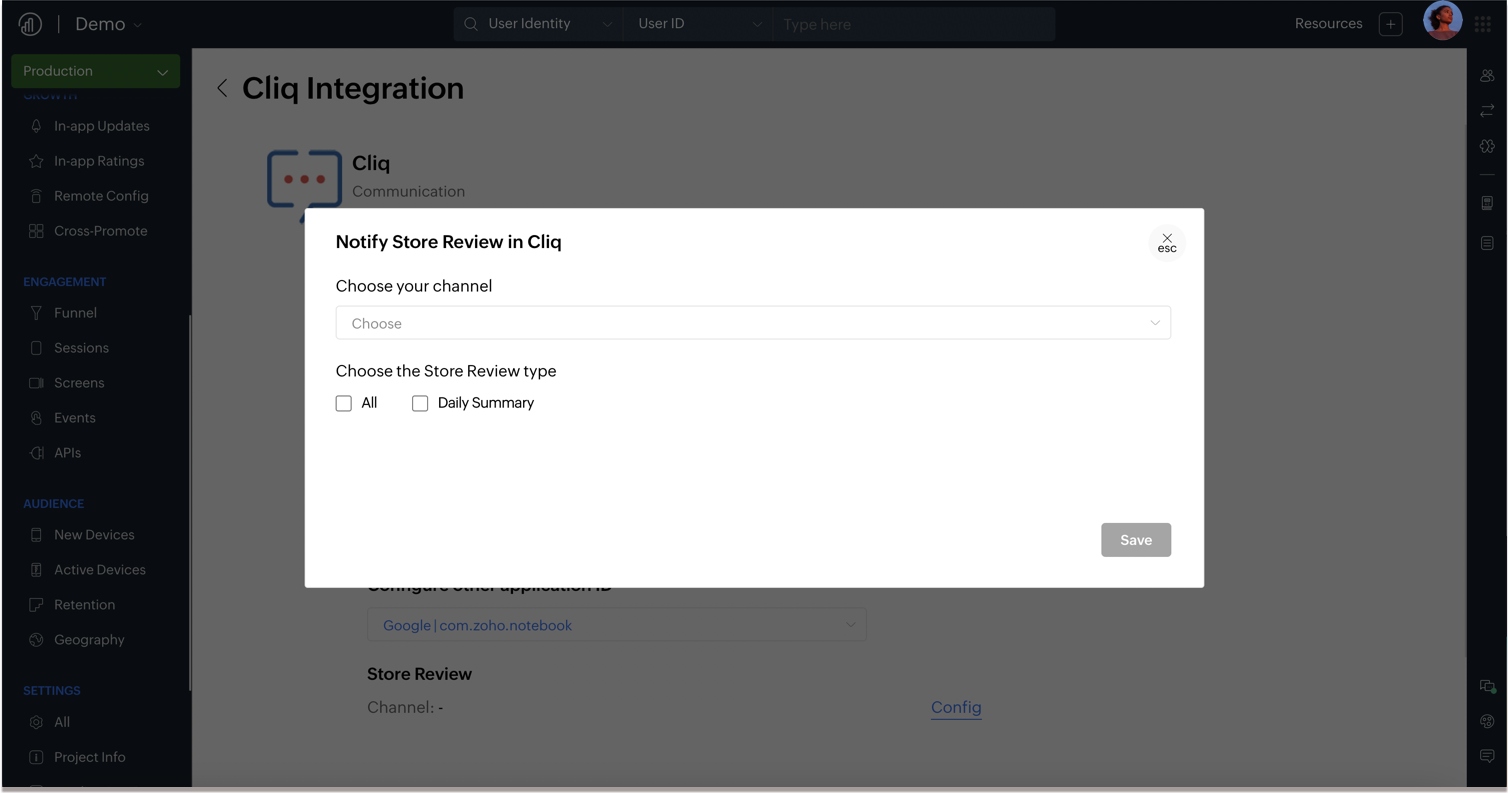Click the Retention icon in the sidebar
Viewport: 1508px width, 793px height.
coord(36,605)
